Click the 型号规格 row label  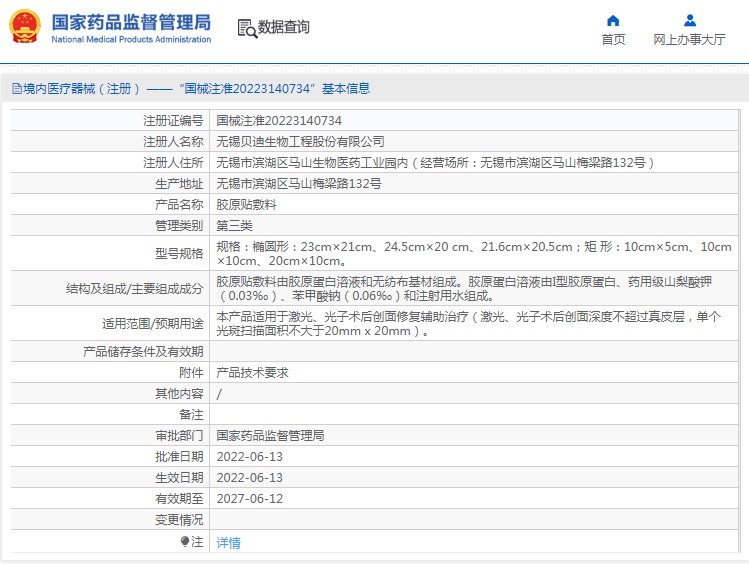[x=180, y=254]
